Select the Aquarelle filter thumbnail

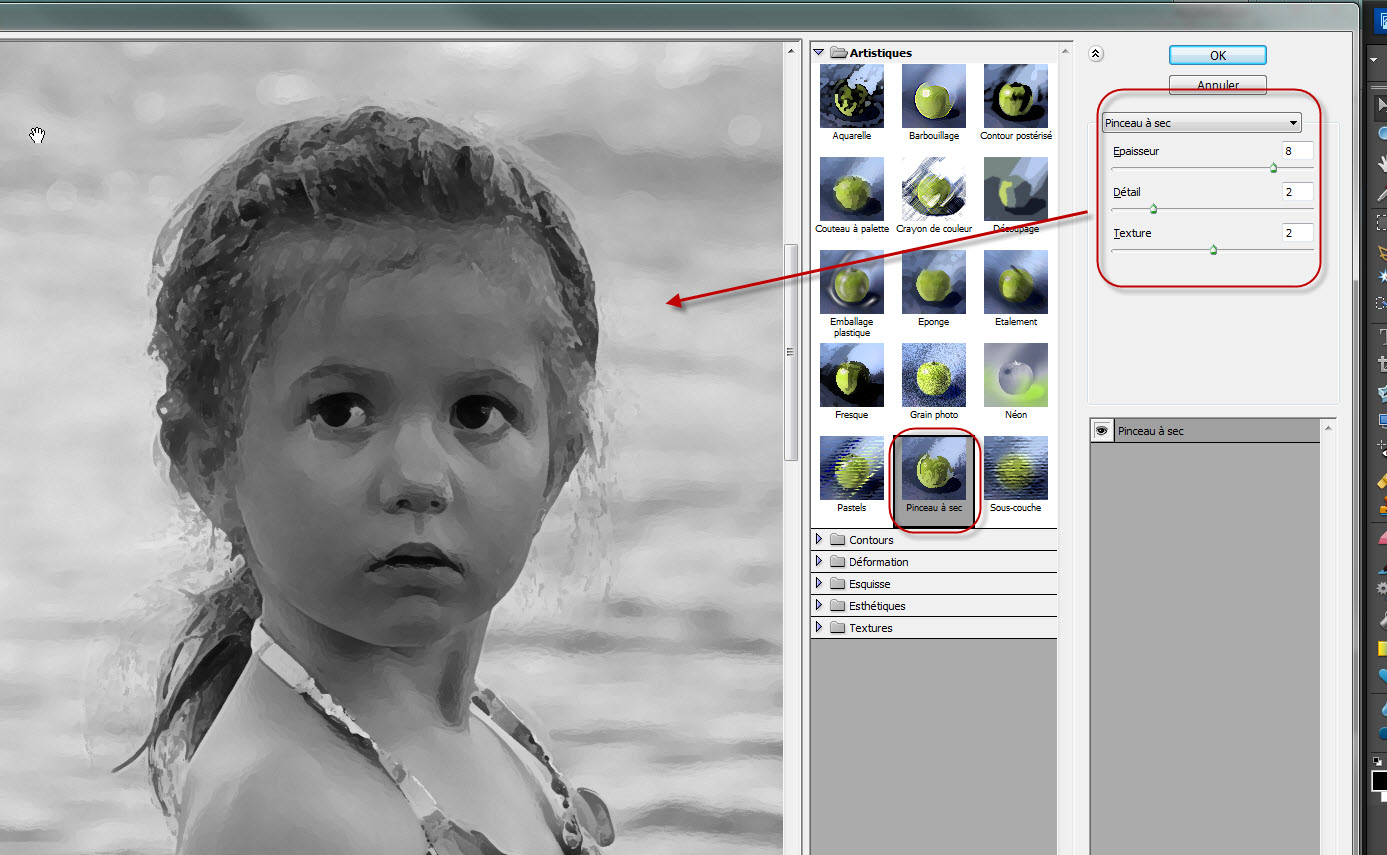[851, 96]
